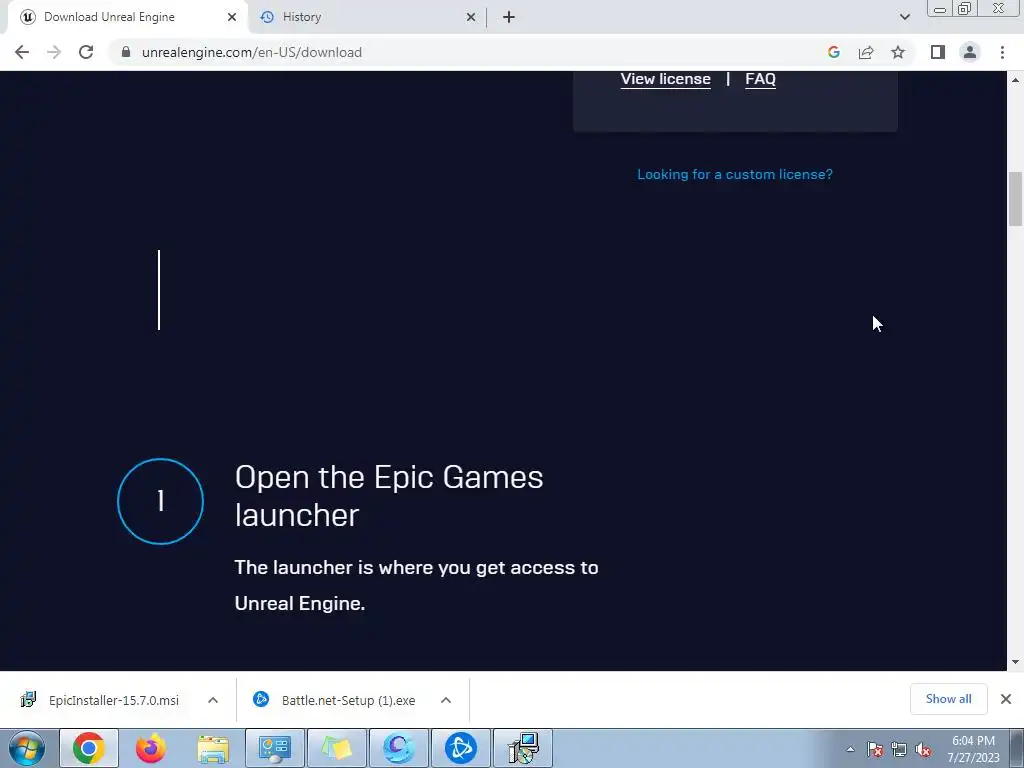Open the Chrome profile menu
The width and height of the screenshot is (1024, 768).
point(970,52)
